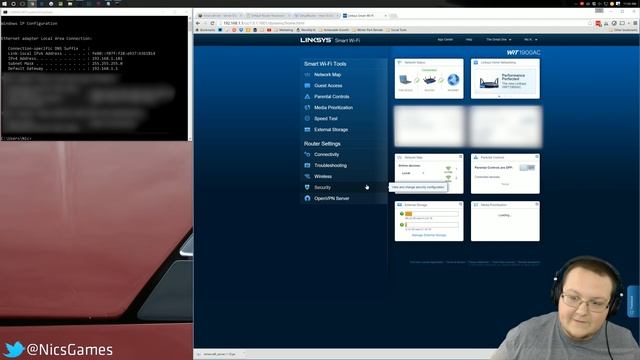Close the External Storage widget
This screenshot has width=640, height=360.
pos(460,204)
